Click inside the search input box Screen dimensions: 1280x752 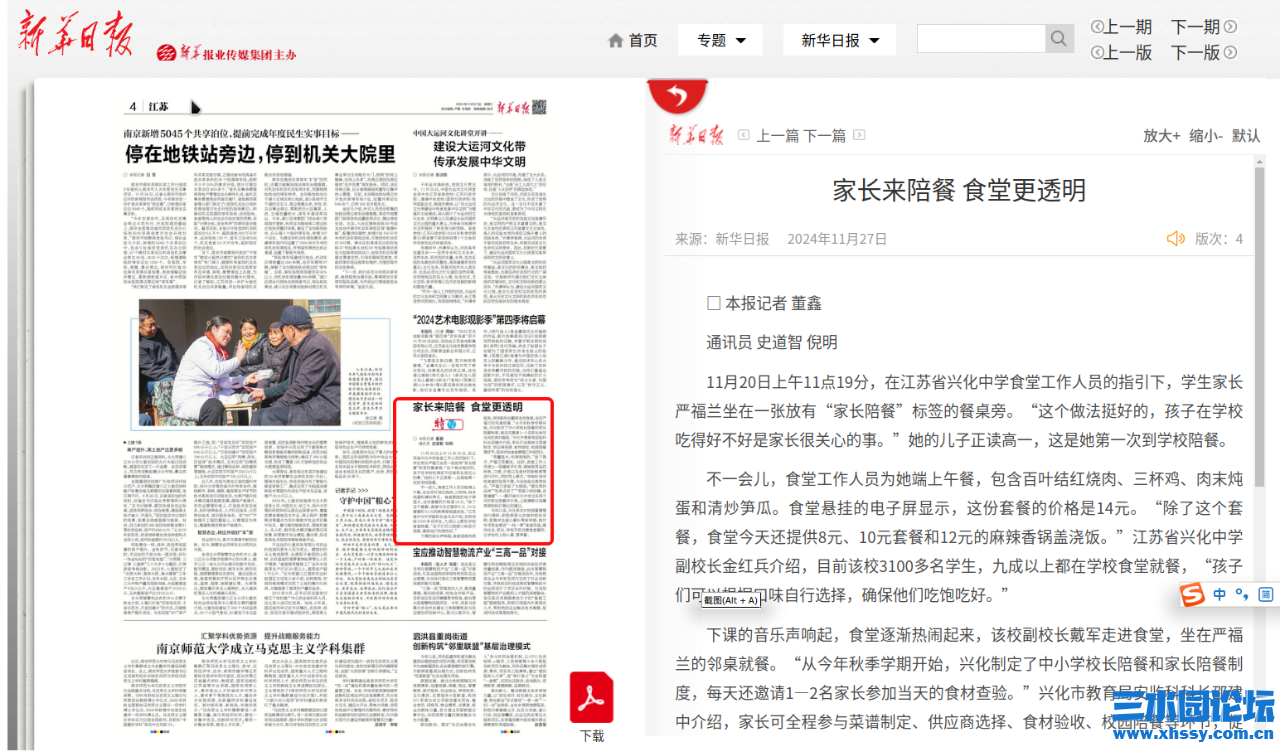[980, 38]
